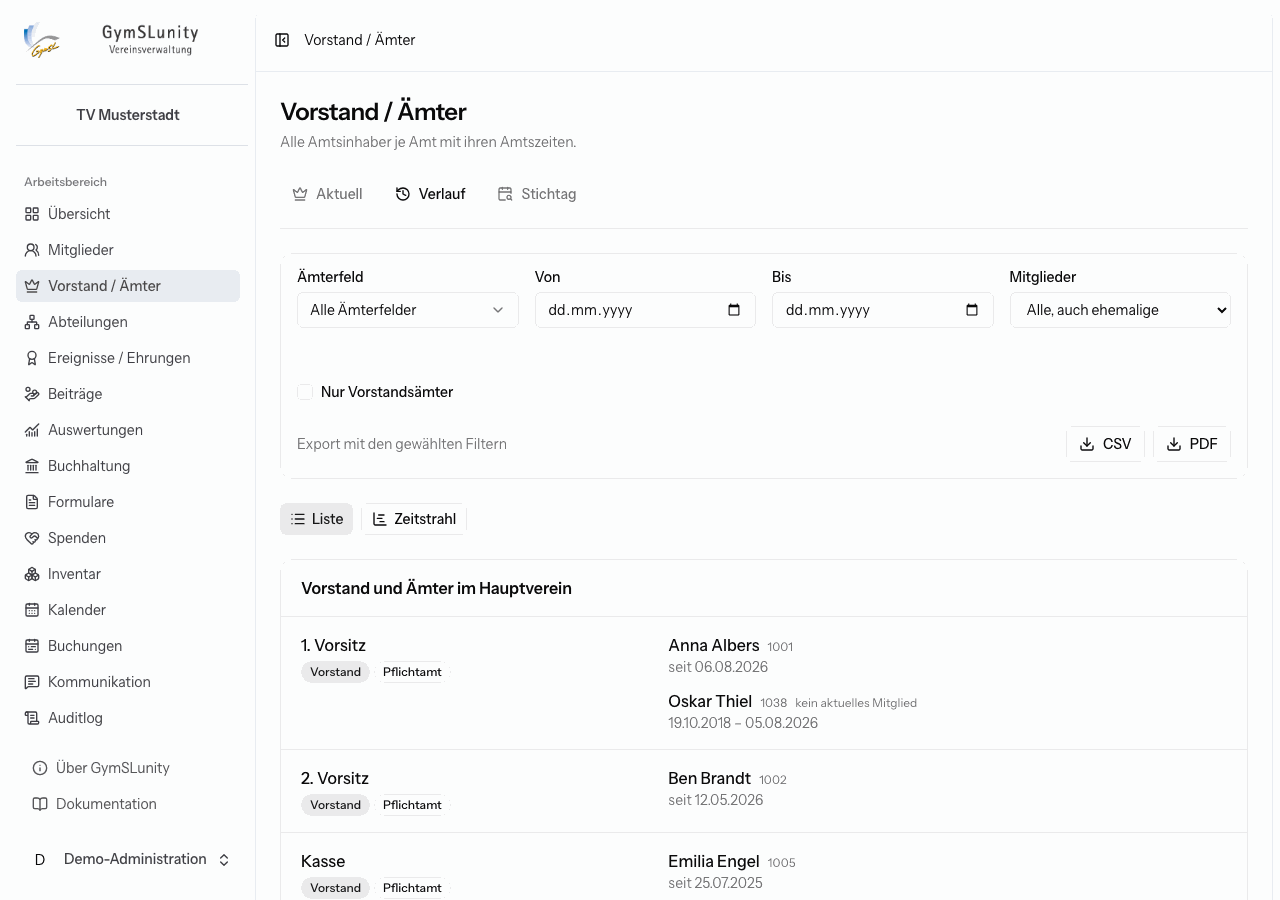The height and width of the screenshot is (900, 1280).
Task: Switch to the Aktuell tab
Action: [327, 194]
